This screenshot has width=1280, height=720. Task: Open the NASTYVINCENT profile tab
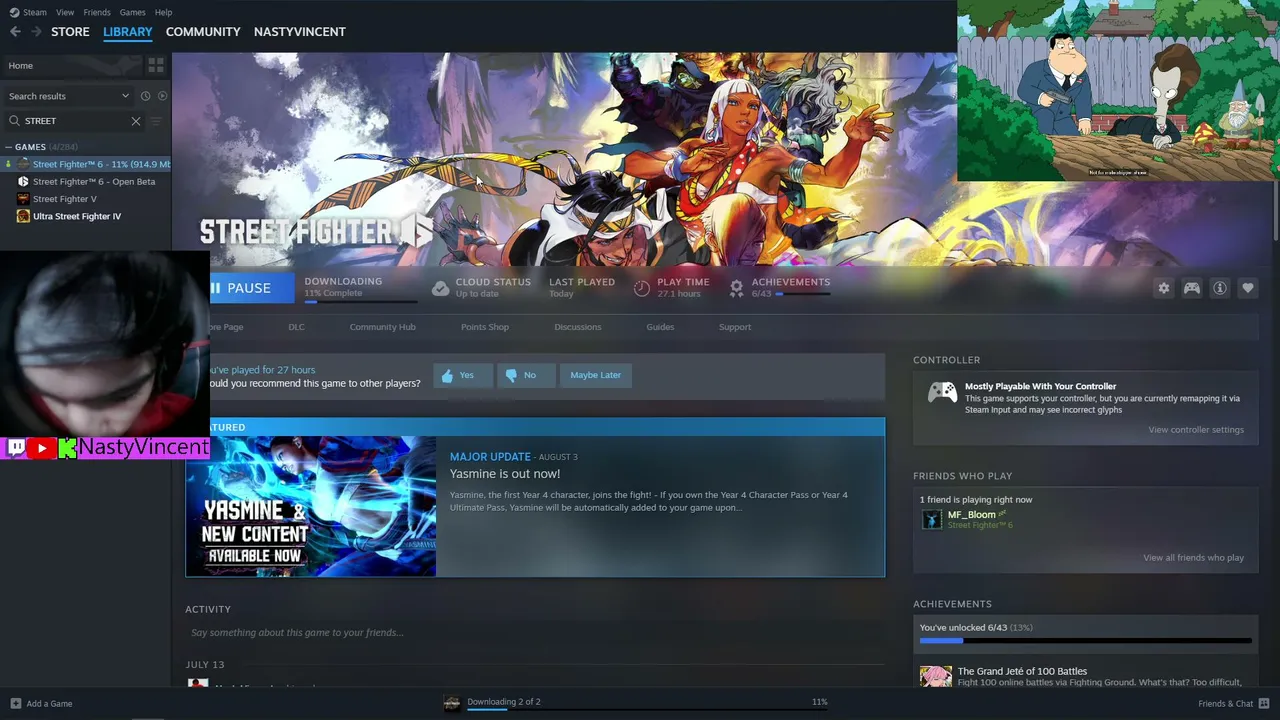tap(300, 32)
